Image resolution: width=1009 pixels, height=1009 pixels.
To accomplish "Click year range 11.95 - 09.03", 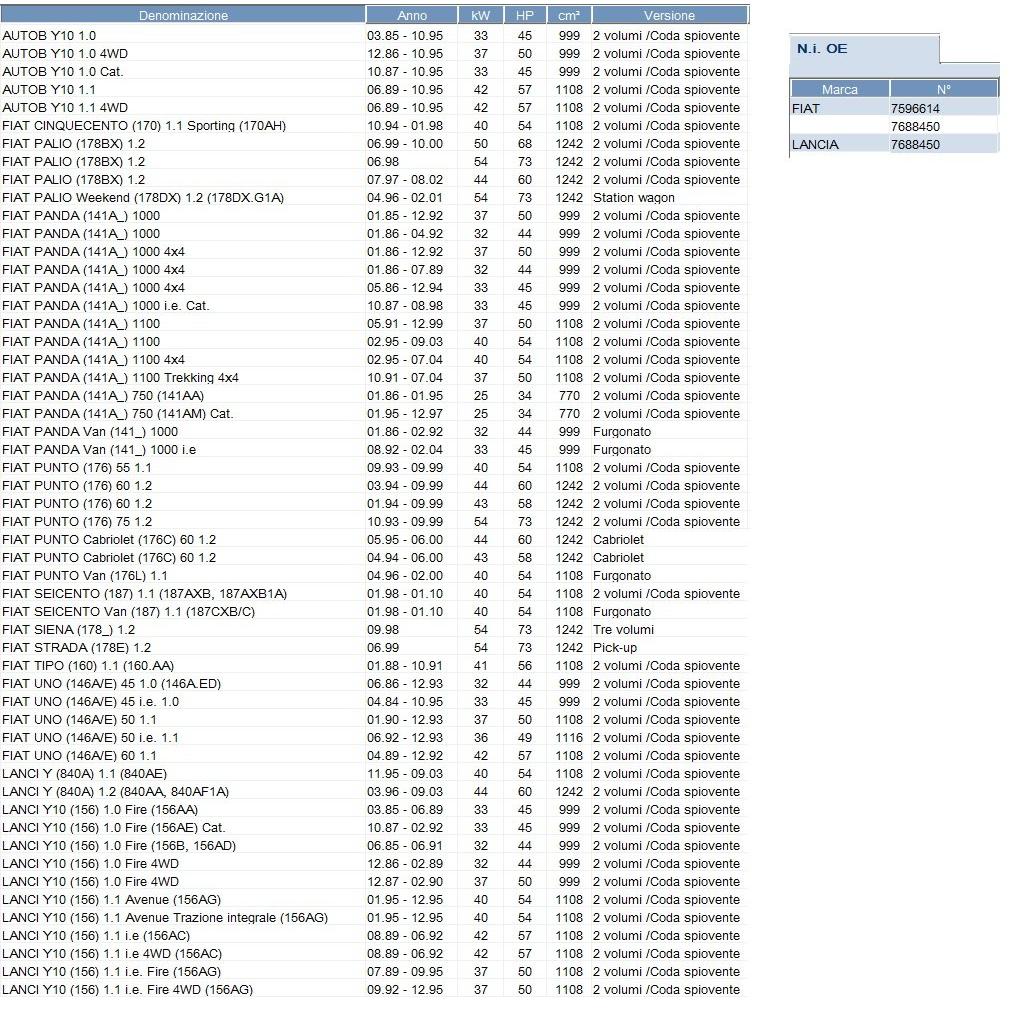I will click(x=405, y=774).
